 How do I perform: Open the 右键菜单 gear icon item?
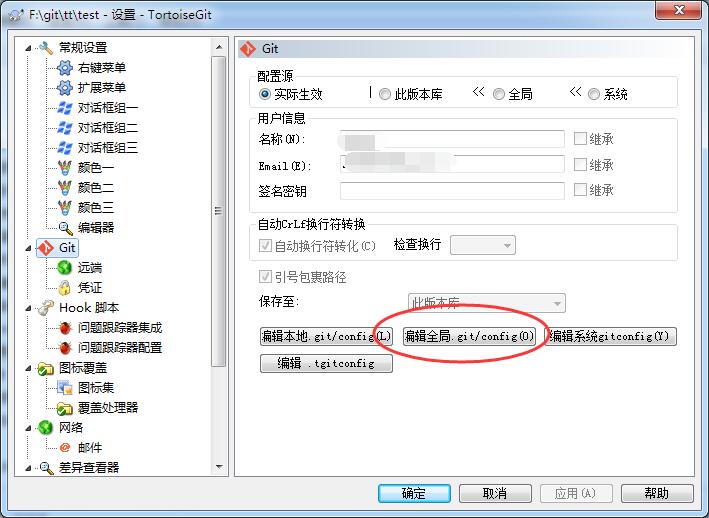coord(65,68)
